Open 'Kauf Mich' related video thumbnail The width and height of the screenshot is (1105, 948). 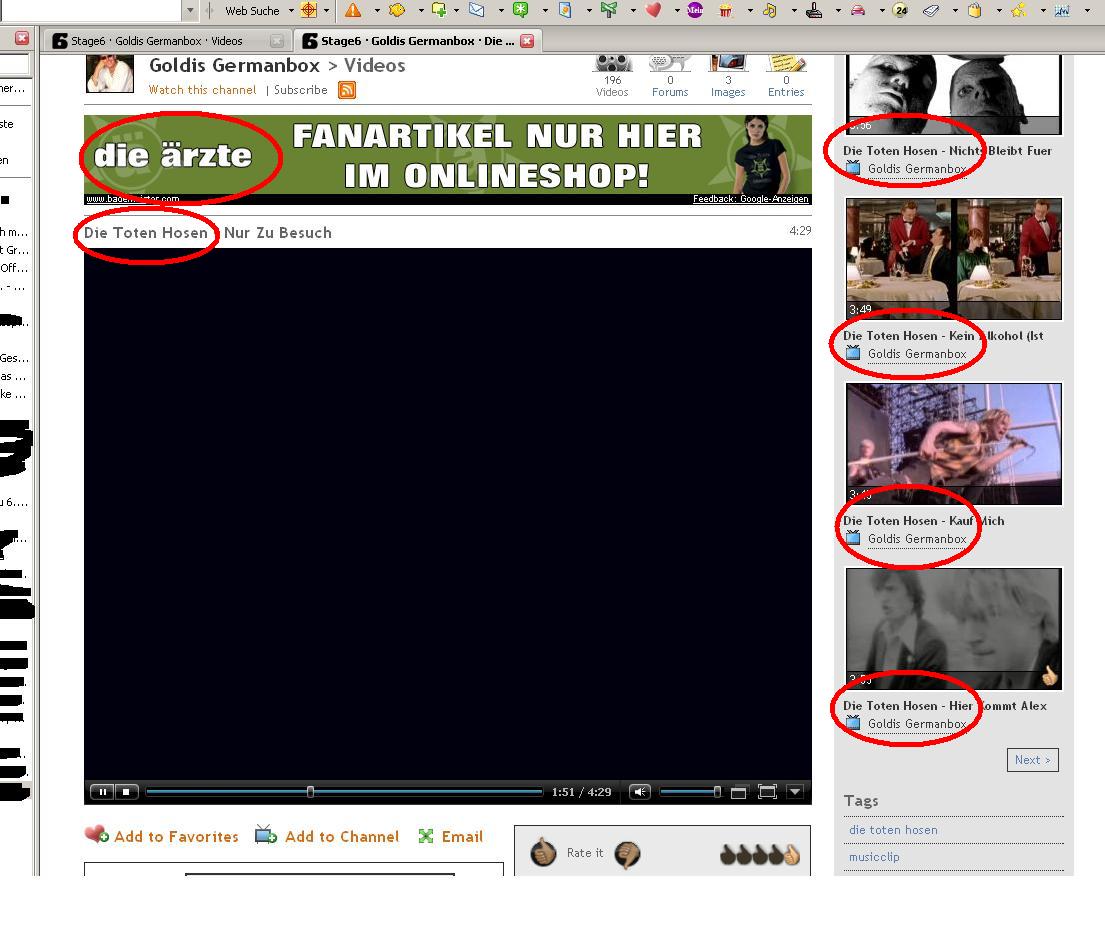[953, 444]
